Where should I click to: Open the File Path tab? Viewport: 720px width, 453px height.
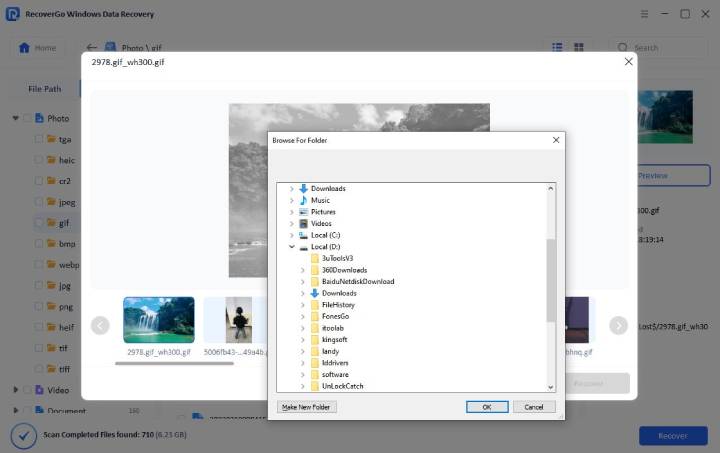45,89
